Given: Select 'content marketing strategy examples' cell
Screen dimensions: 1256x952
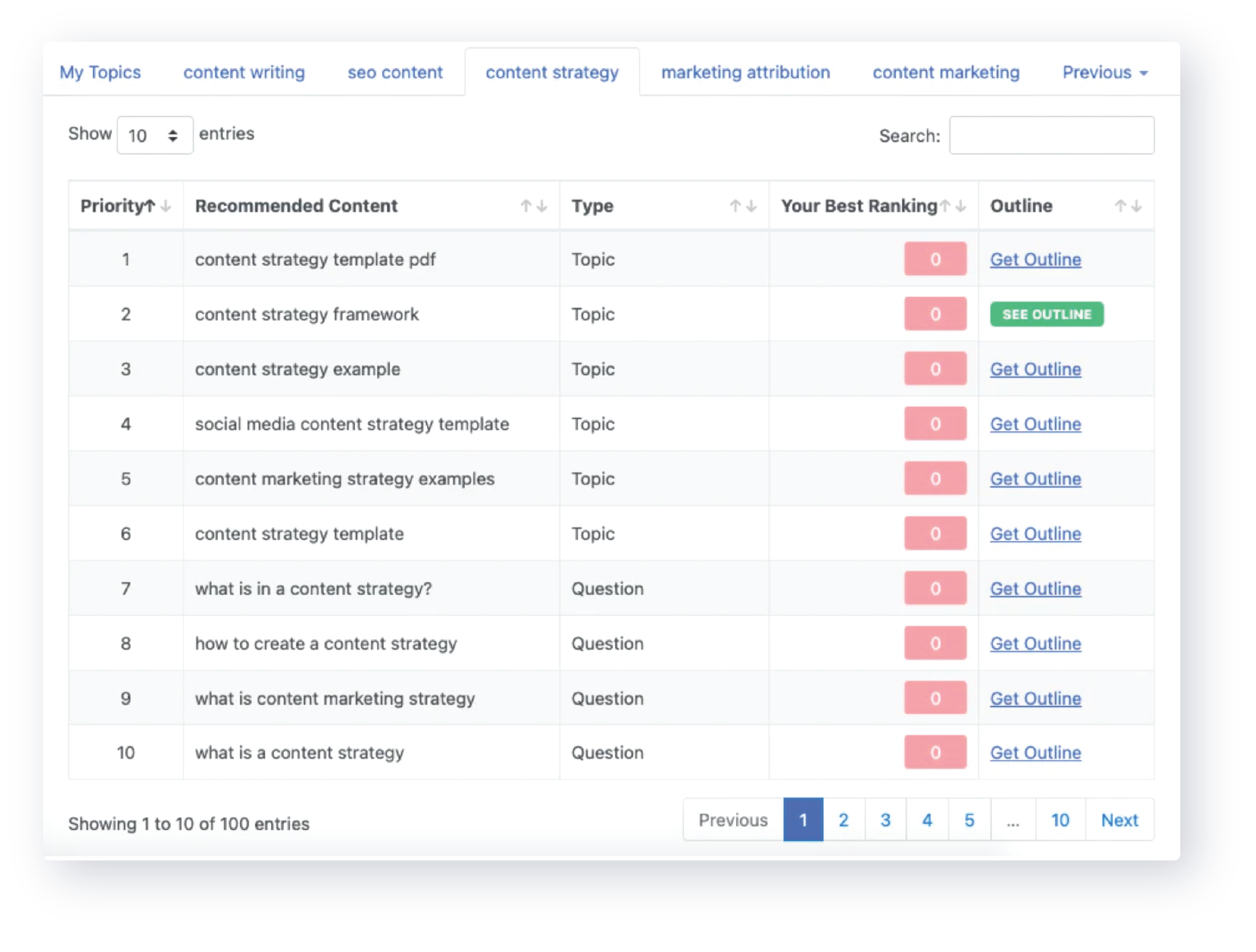Looking at the screenshot, I should (371, 479).
